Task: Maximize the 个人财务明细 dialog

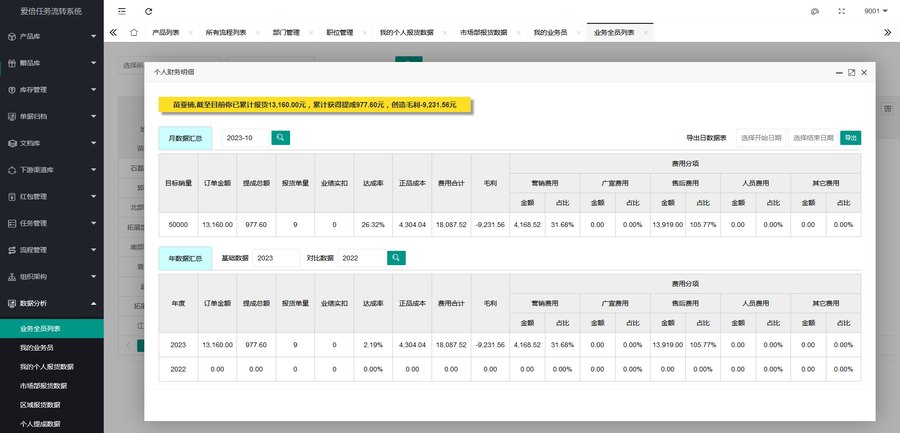Action: (851, 72)
